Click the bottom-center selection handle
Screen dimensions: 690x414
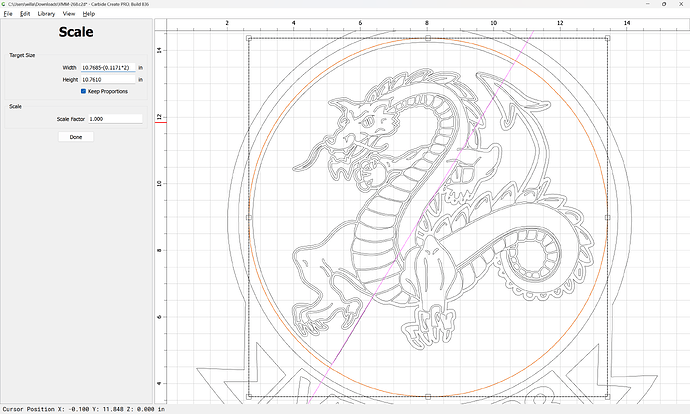pyautogui.click(x=428, y=396)
